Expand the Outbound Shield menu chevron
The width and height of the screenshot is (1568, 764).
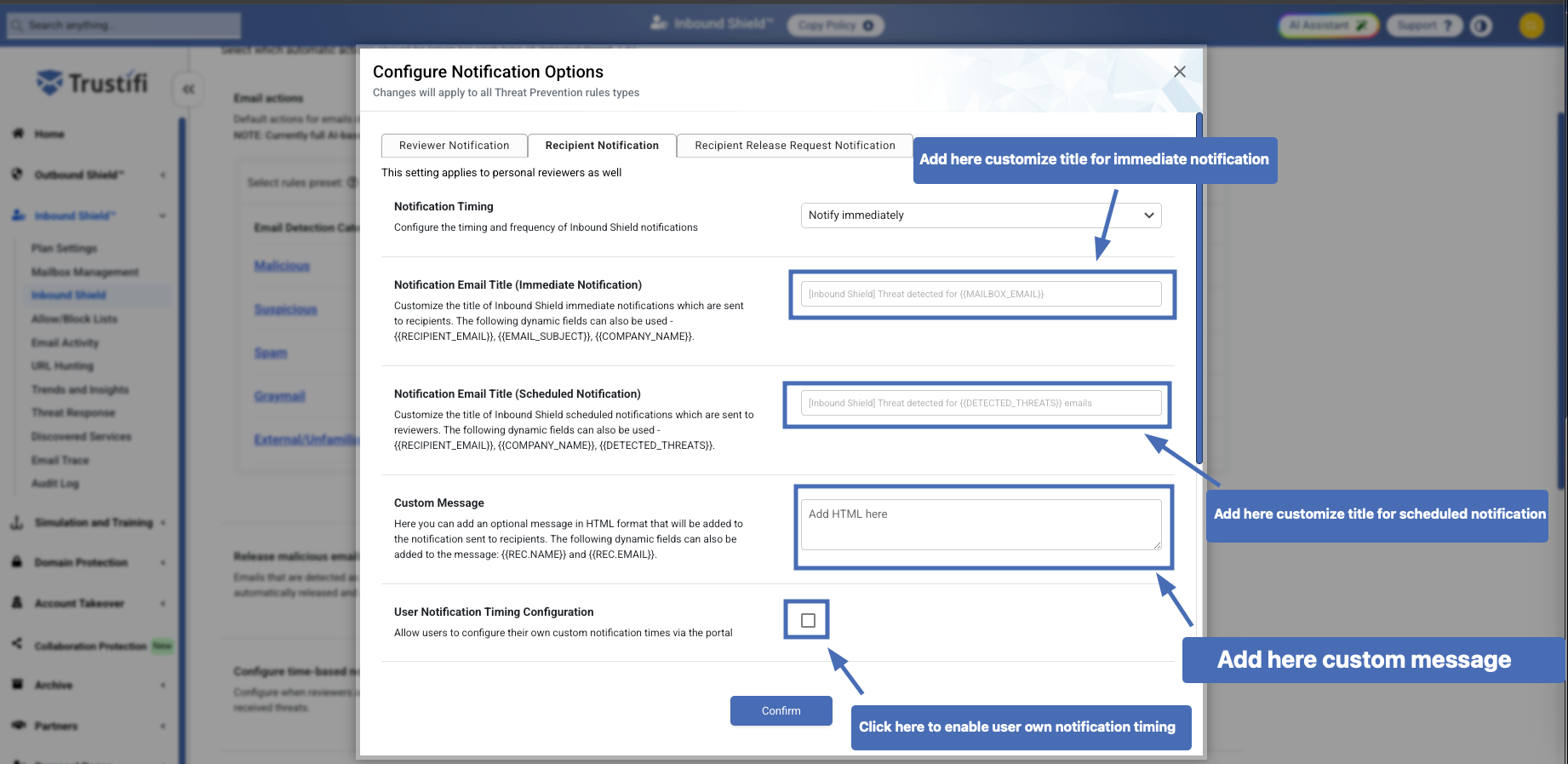pos(163,175)
